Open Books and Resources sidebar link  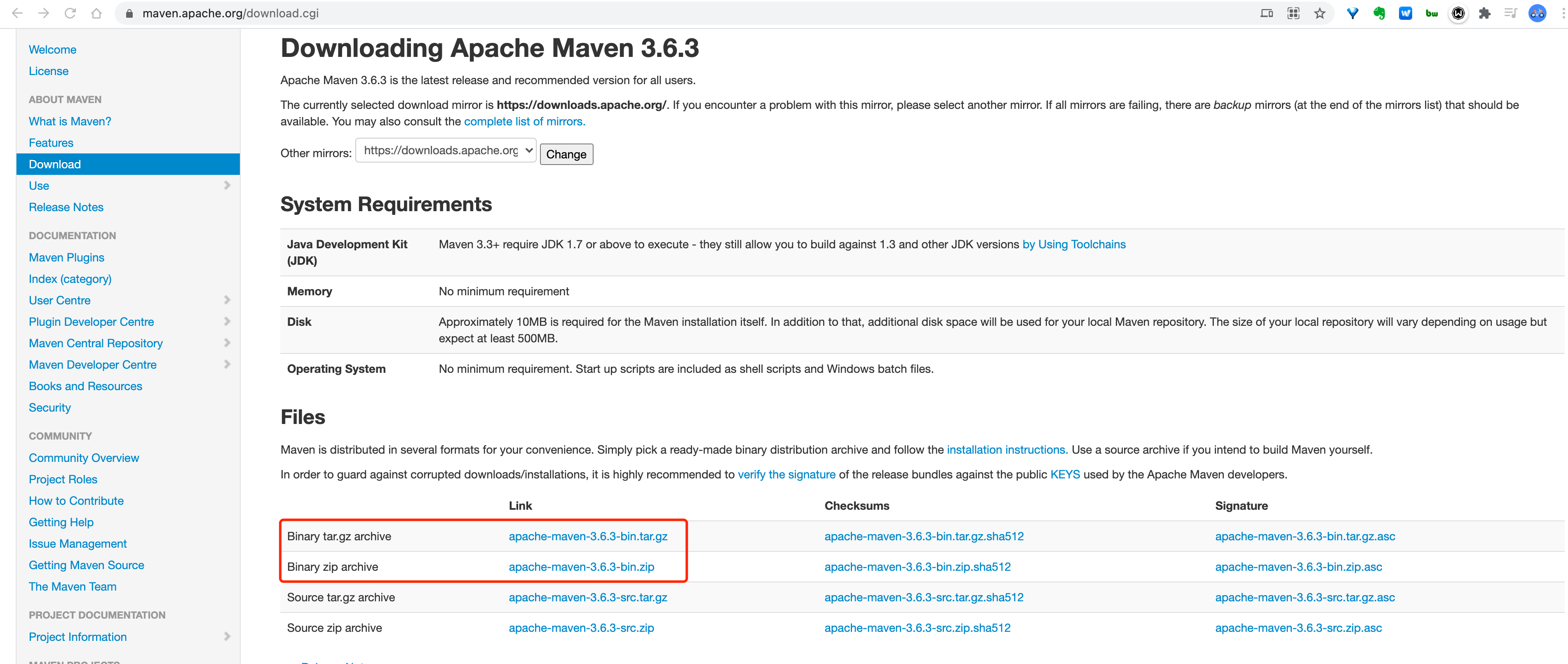(x=85, y=386)
